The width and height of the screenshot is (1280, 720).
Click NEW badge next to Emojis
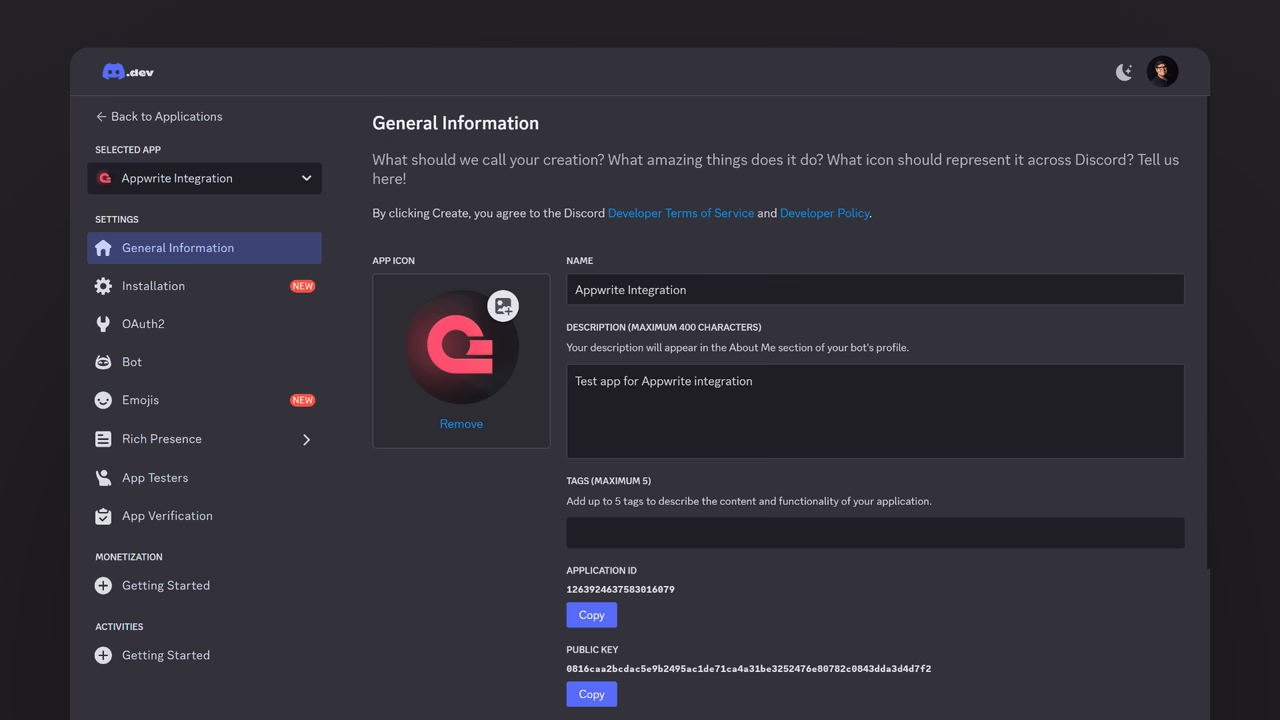[302, 400]
